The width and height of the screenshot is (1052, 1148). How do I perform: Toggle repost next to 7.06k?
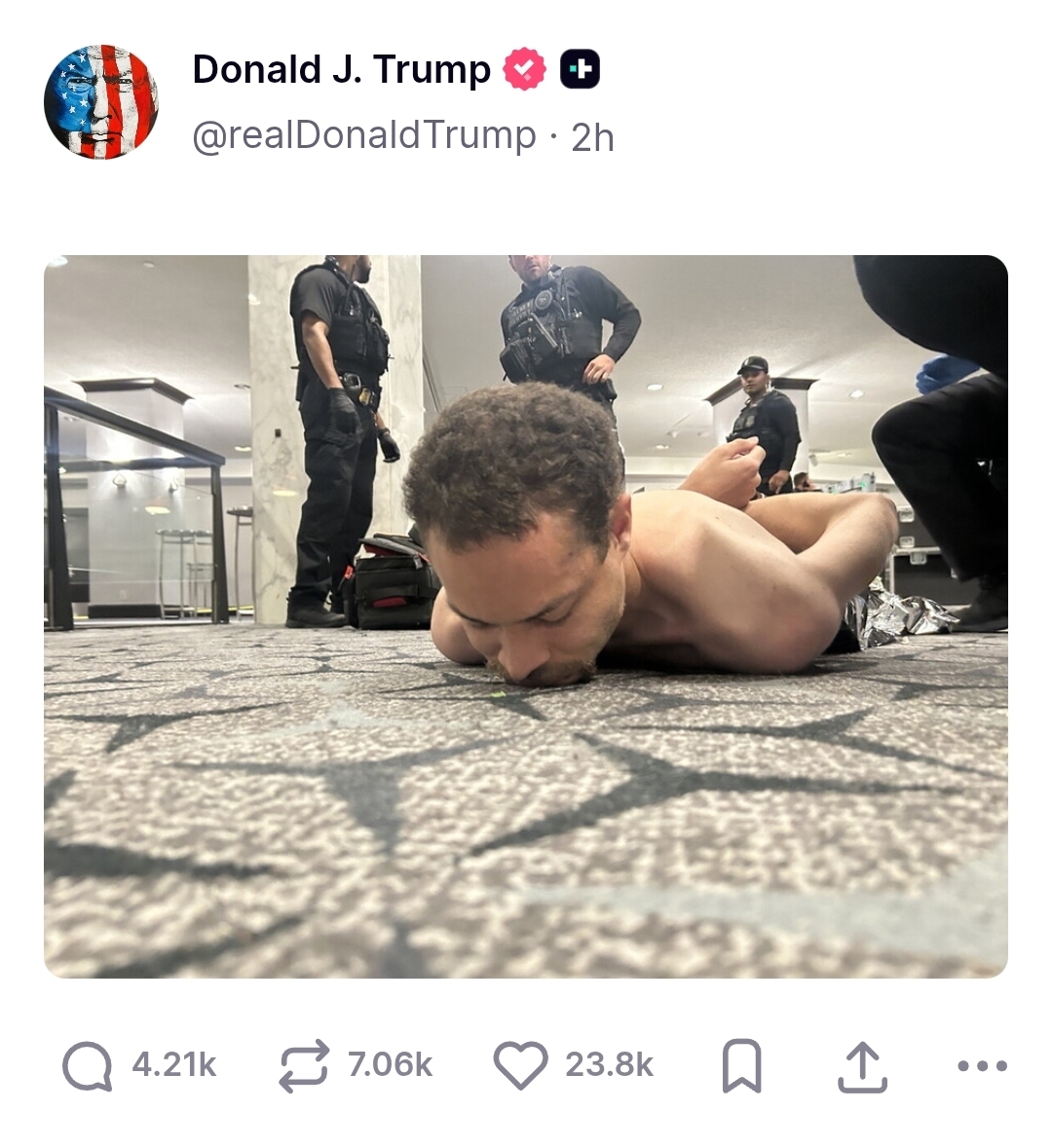303,1066
